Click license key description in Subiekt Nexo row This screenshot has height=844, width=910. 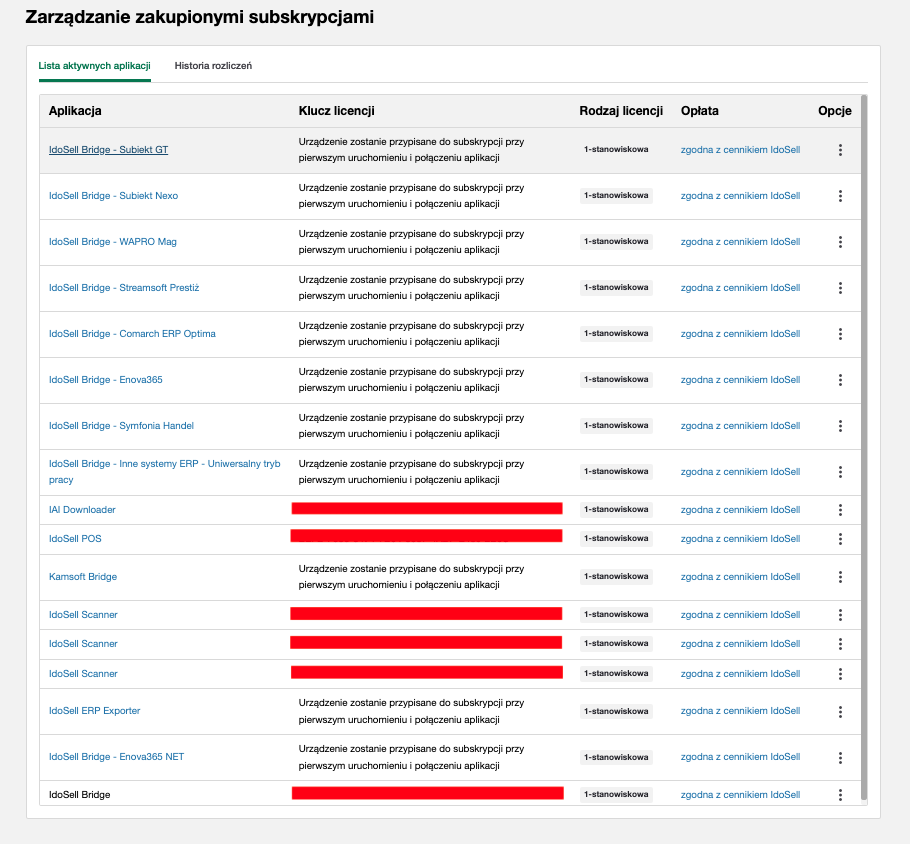[411, 196]
